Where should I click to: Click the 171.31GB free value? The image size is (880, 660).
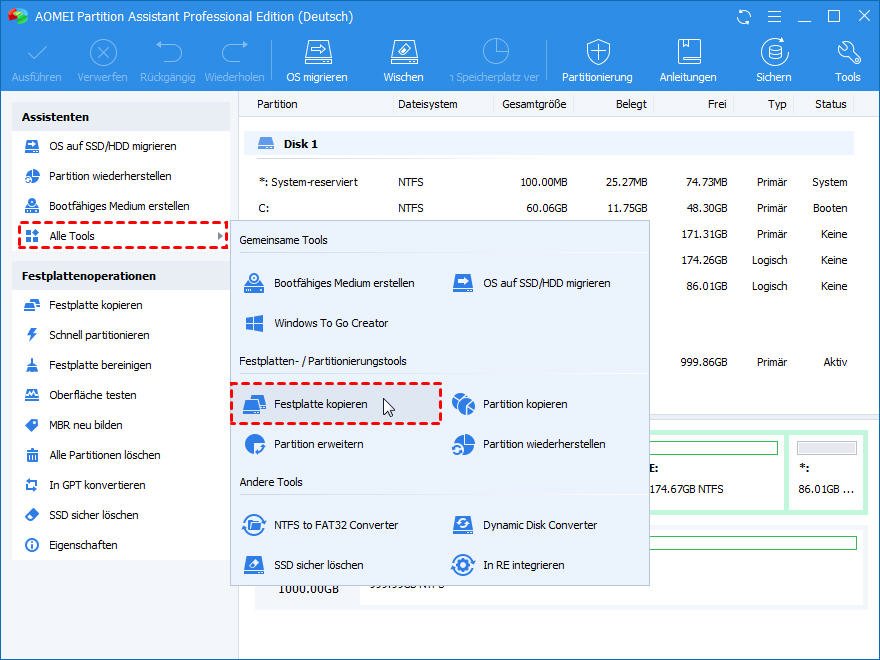point(704,234)
